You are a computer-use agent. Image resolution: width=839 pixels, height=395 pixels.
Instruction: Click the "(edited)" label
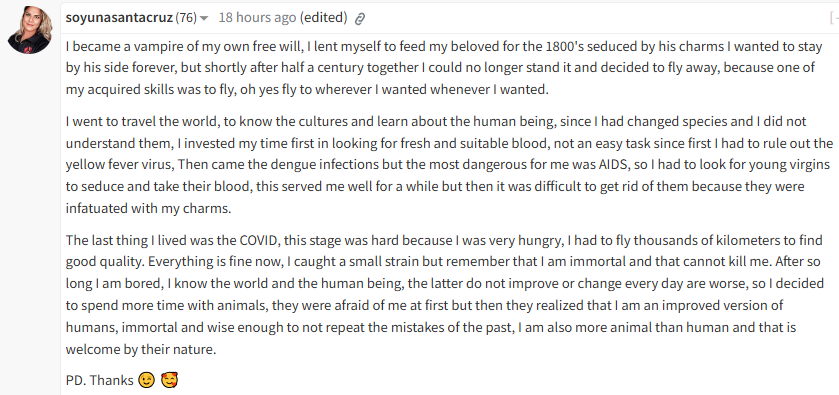coord(323,18)
